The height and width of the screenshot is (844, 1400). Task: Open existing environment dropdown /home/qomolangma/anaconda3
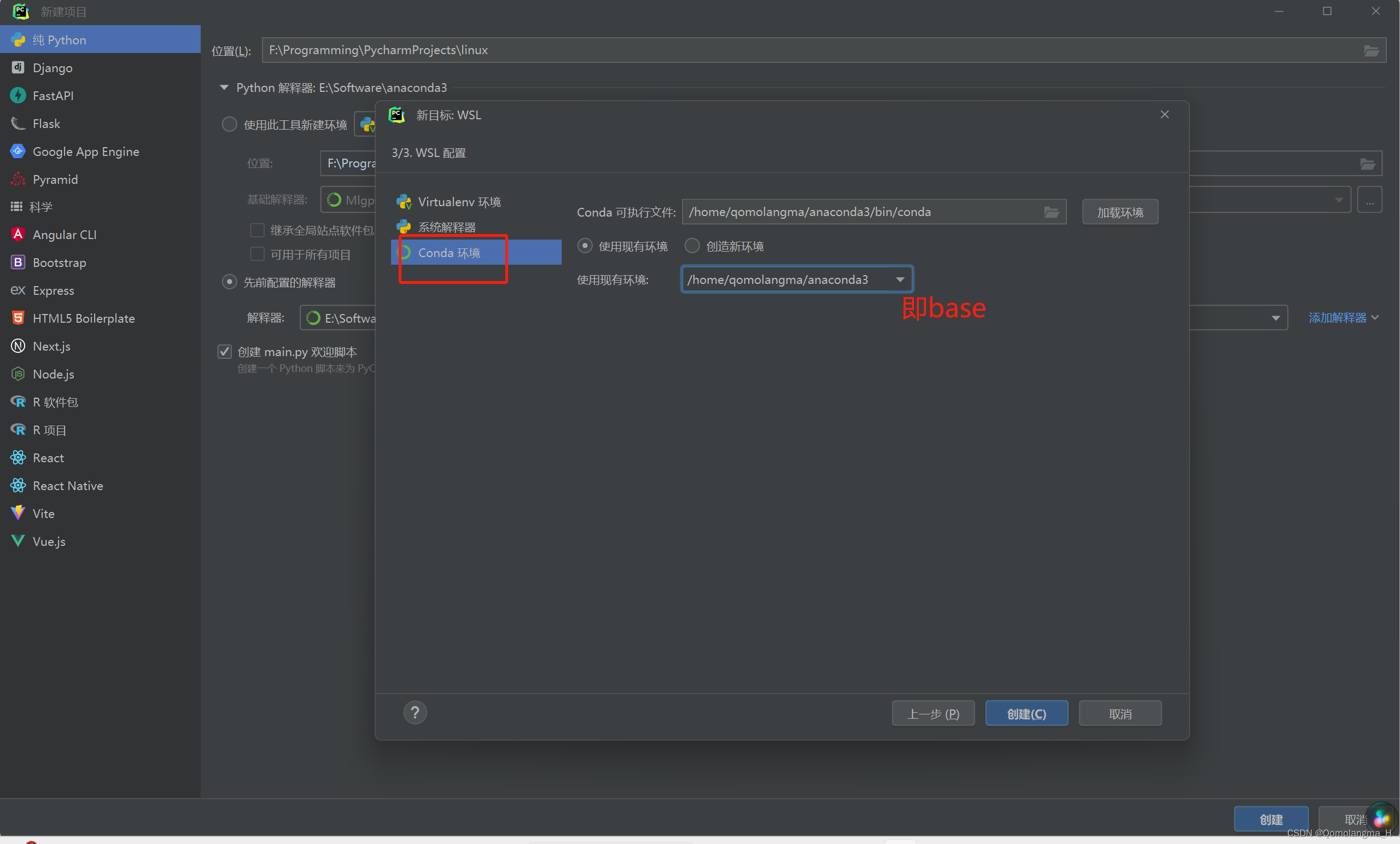[797, 280]
